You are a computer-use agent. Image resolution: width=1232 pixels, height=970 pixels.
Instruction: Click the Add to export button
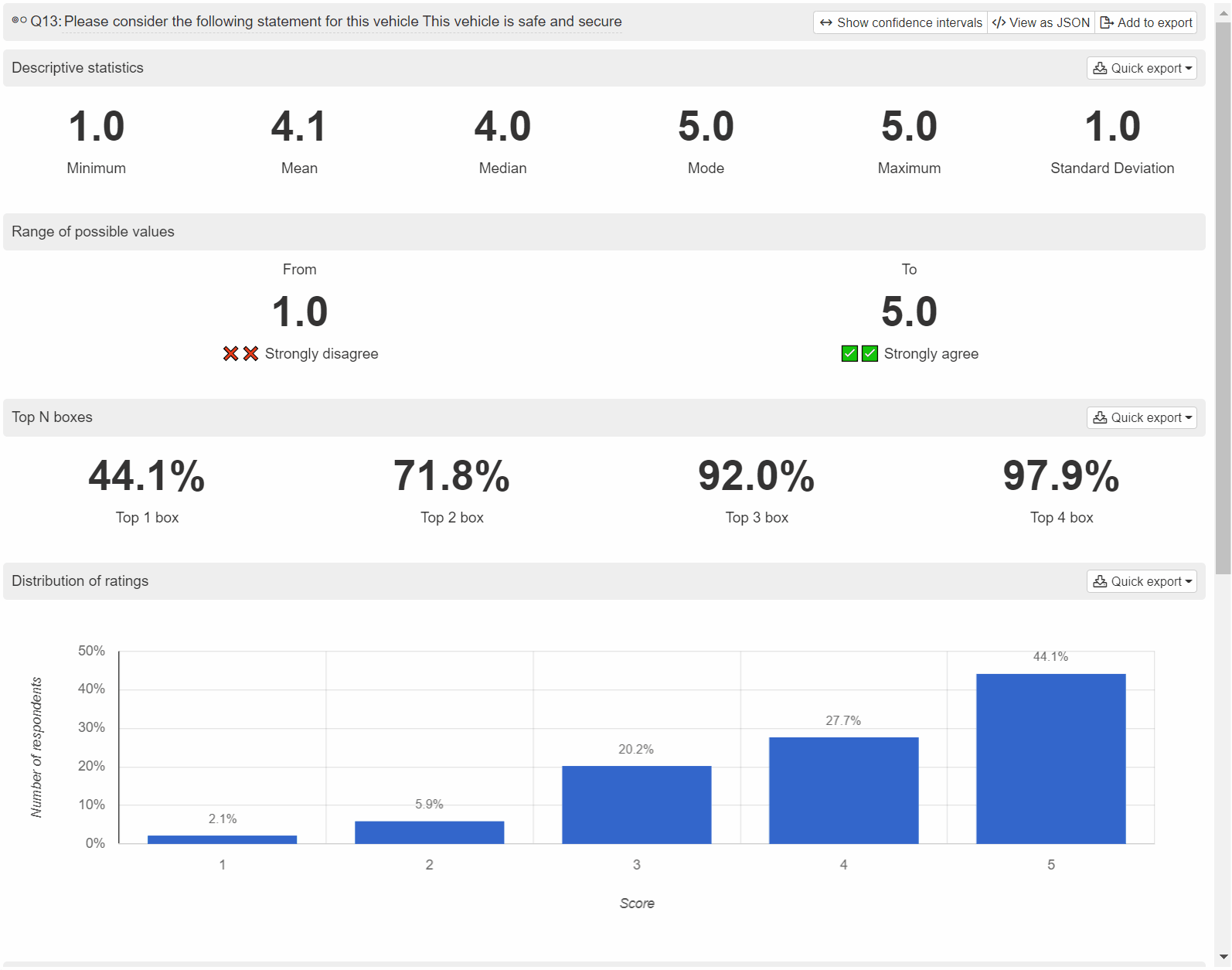1146,22
